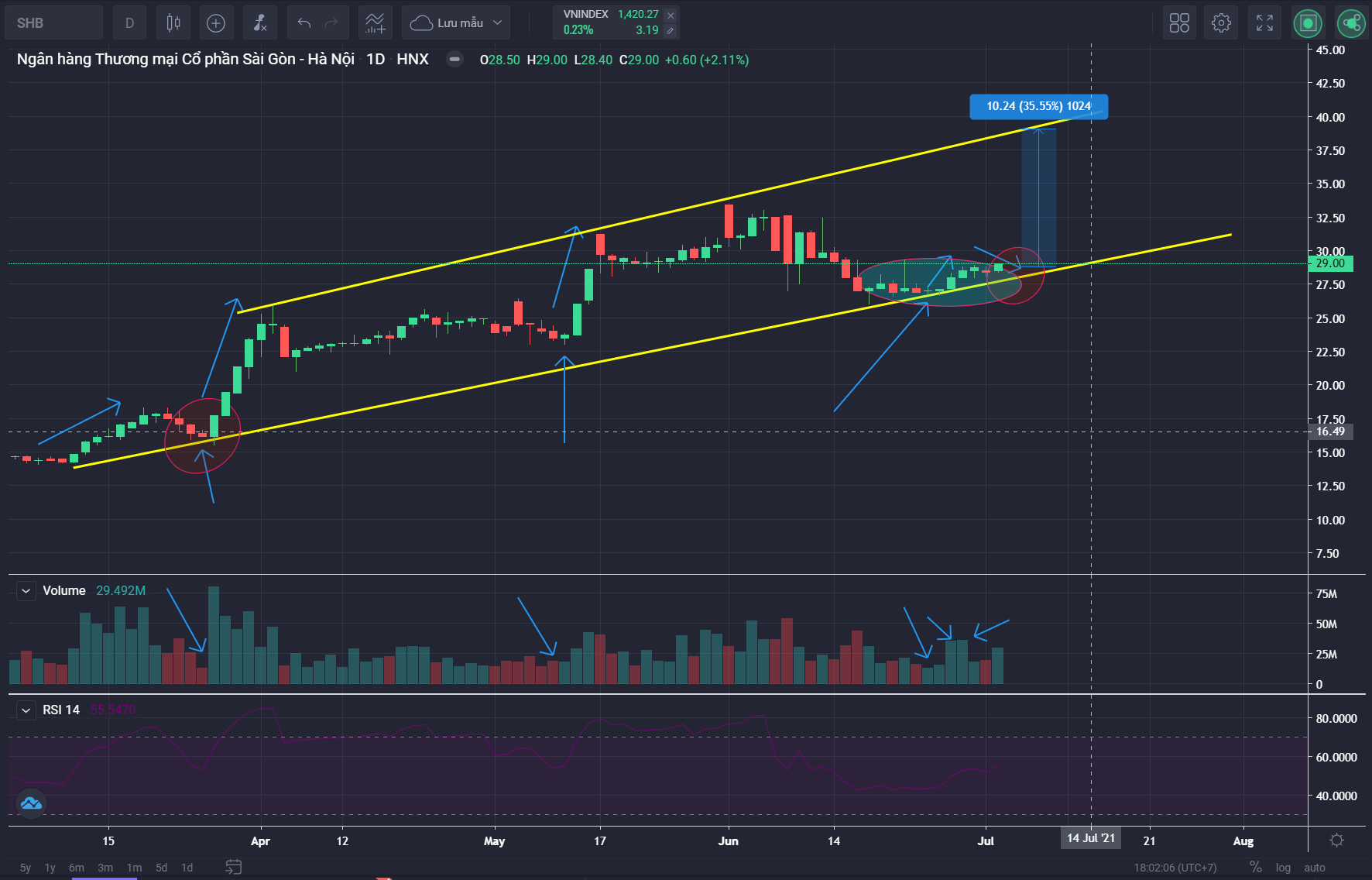This screenshot has height=880, width=1372.
Task: Toggle auto scale mode
Action: [1315, 868]
